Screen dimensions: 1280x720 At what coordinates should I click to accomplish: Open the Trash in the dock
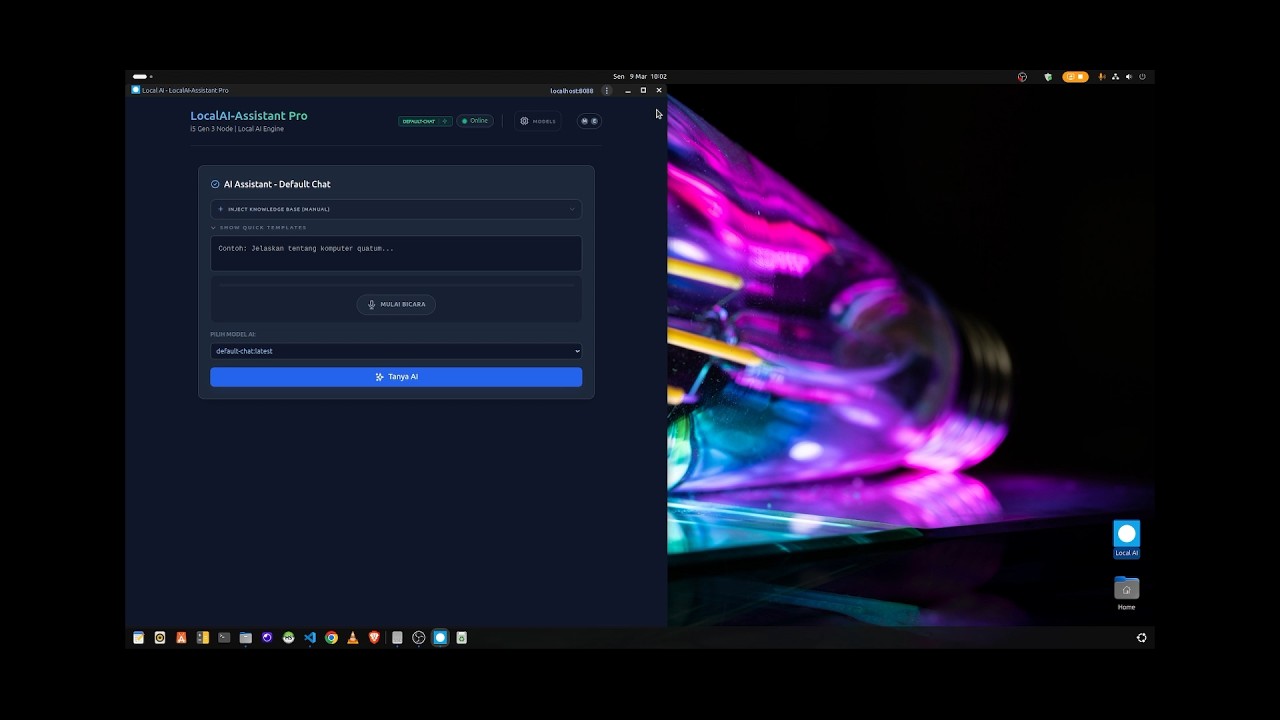coord(462,637)
